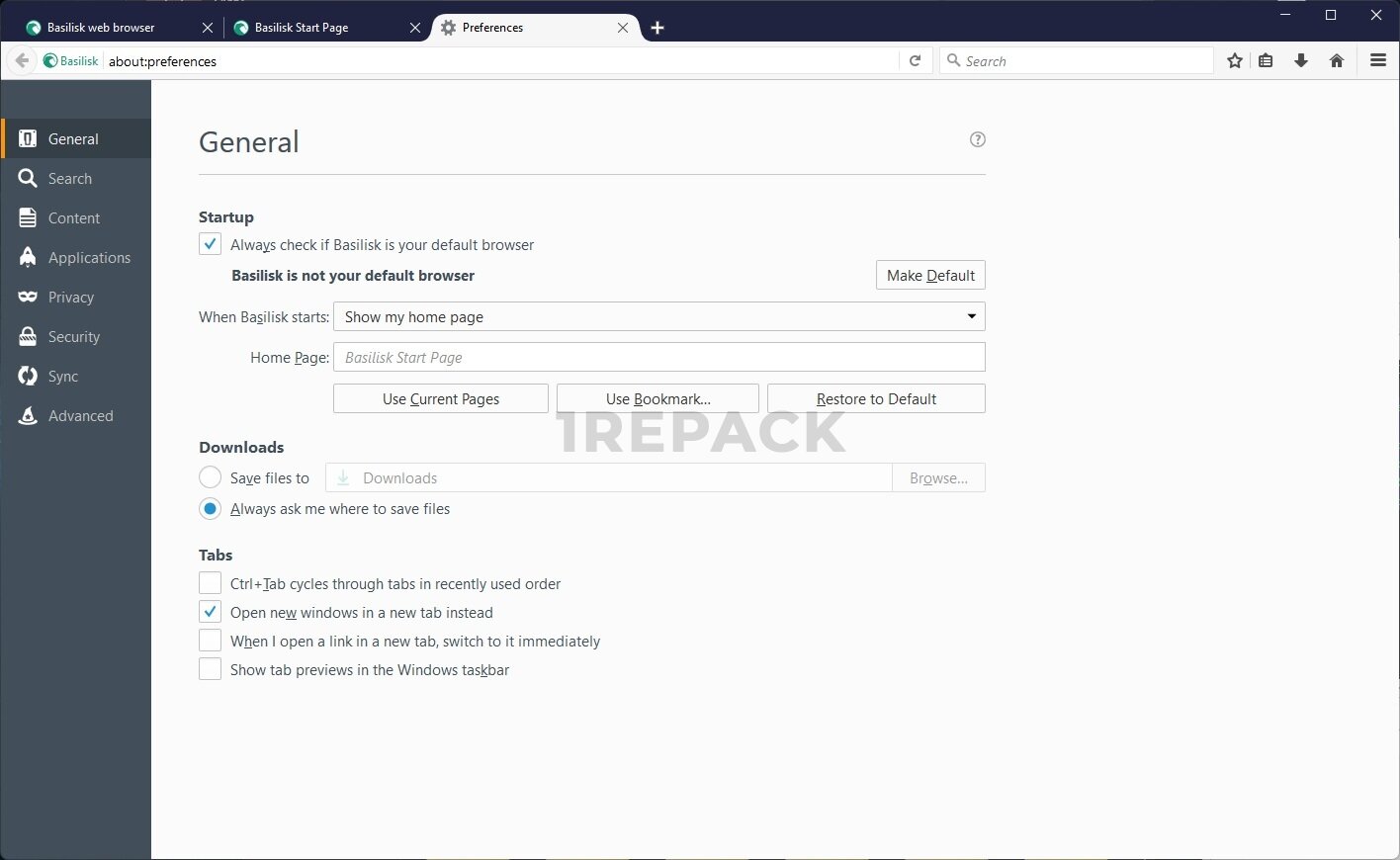Bookmark this page with the star icon
Viewport: 1400px width, 860px height.
(x=1235, y=61)
